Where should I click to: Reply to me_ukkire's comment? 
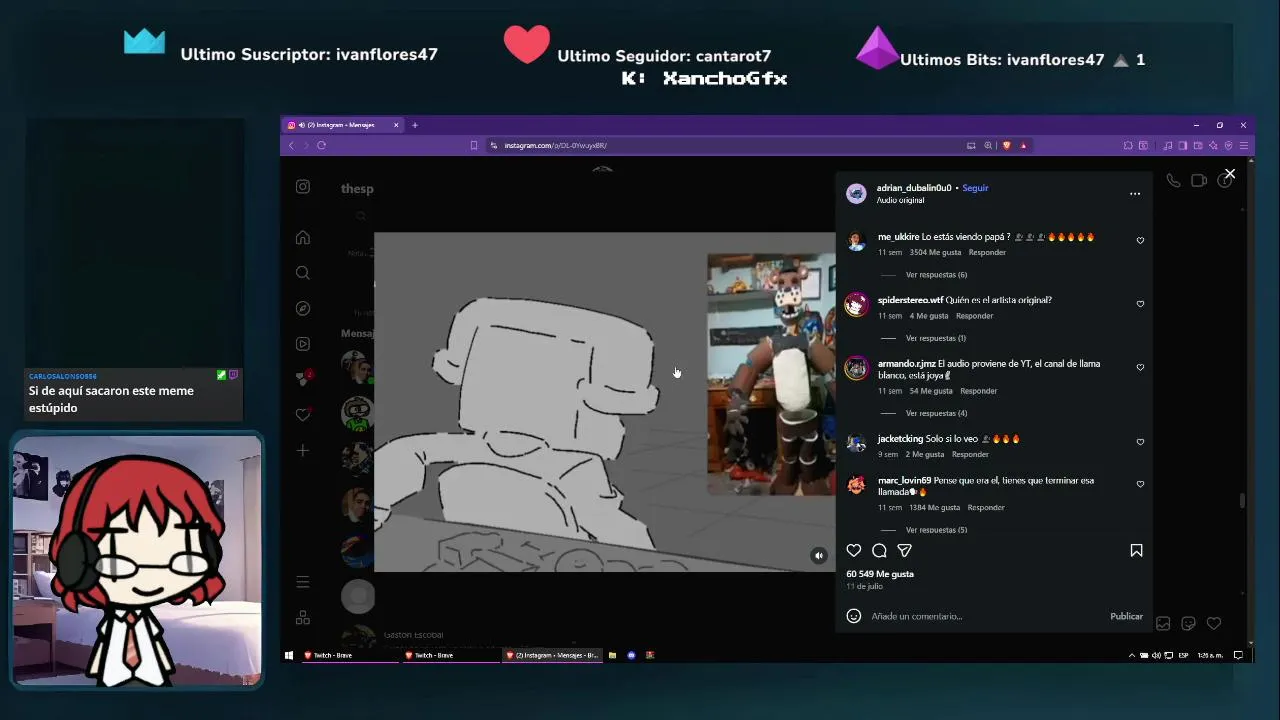click(987, 252)
